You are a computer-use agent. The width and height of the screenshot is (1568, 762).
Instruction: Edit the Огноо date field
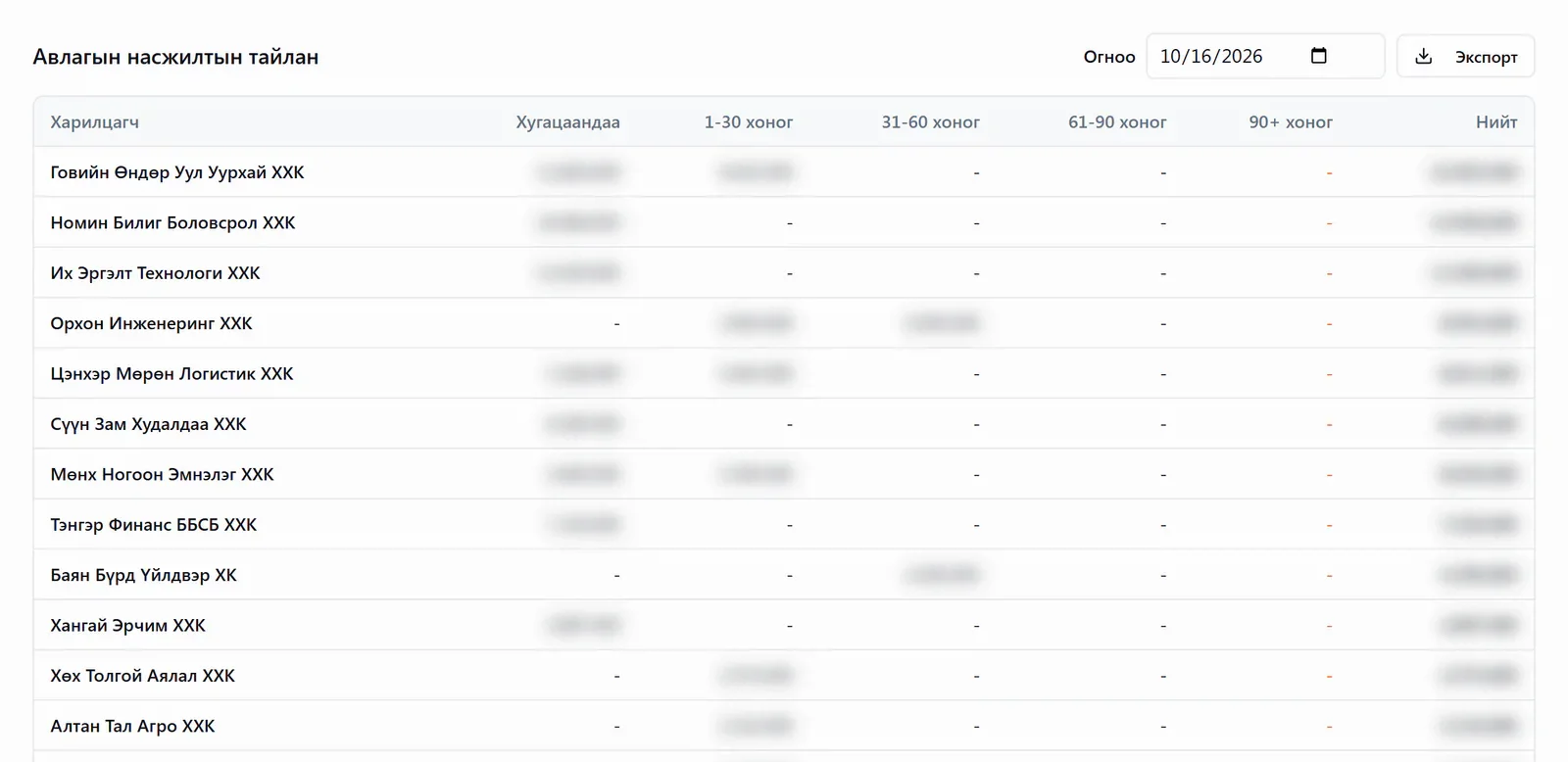[x=1265, y=56]
